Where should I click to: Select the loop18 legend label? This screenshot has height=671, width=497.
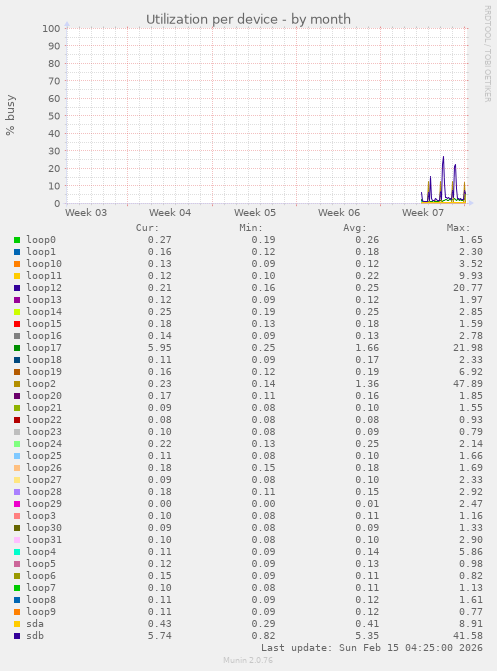pyautogui.click(x=44, y=360)
